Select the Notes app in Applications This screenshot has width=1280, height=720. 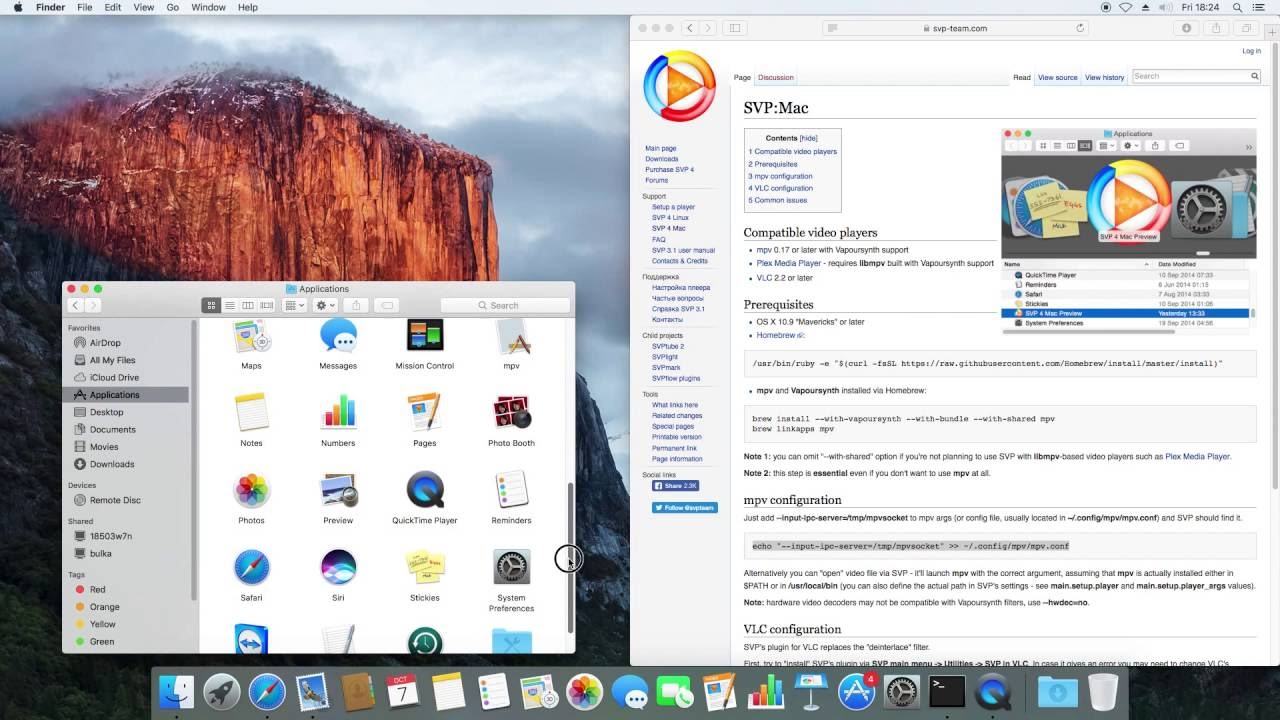tap(251, 412)
